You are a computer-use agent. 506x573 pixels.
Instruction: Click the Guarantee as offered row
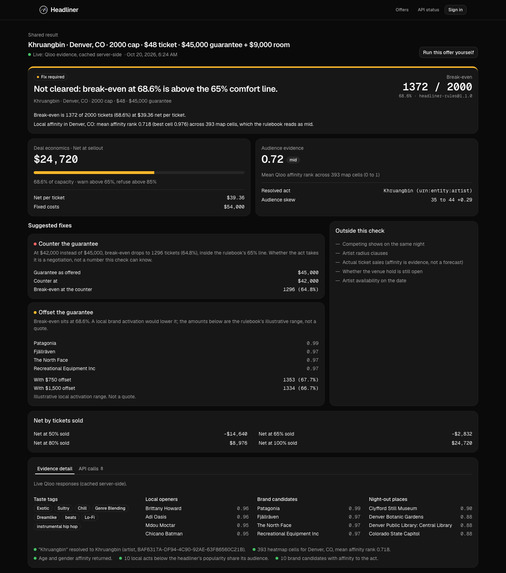(x=176, y=273)
